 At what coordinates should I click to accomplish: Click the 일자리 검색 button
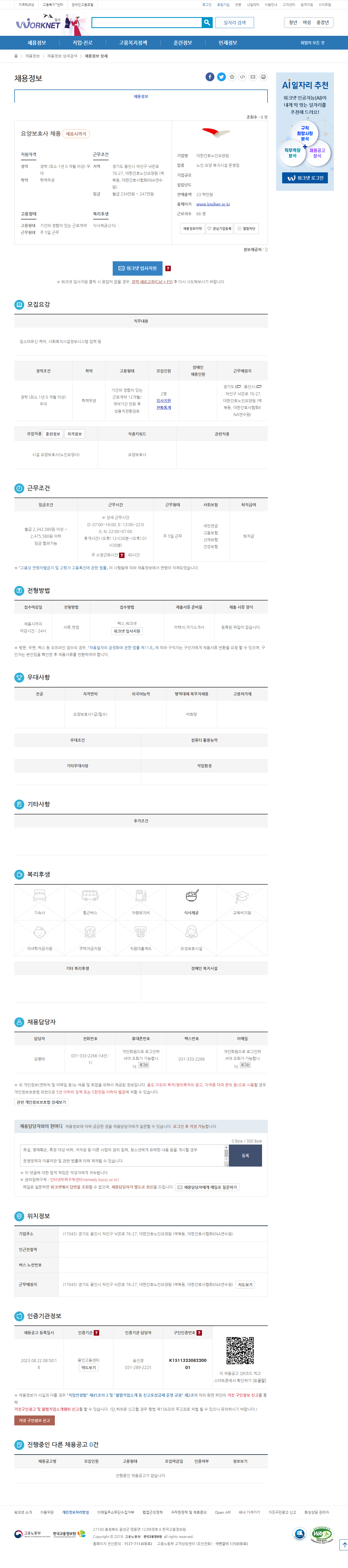235,23
